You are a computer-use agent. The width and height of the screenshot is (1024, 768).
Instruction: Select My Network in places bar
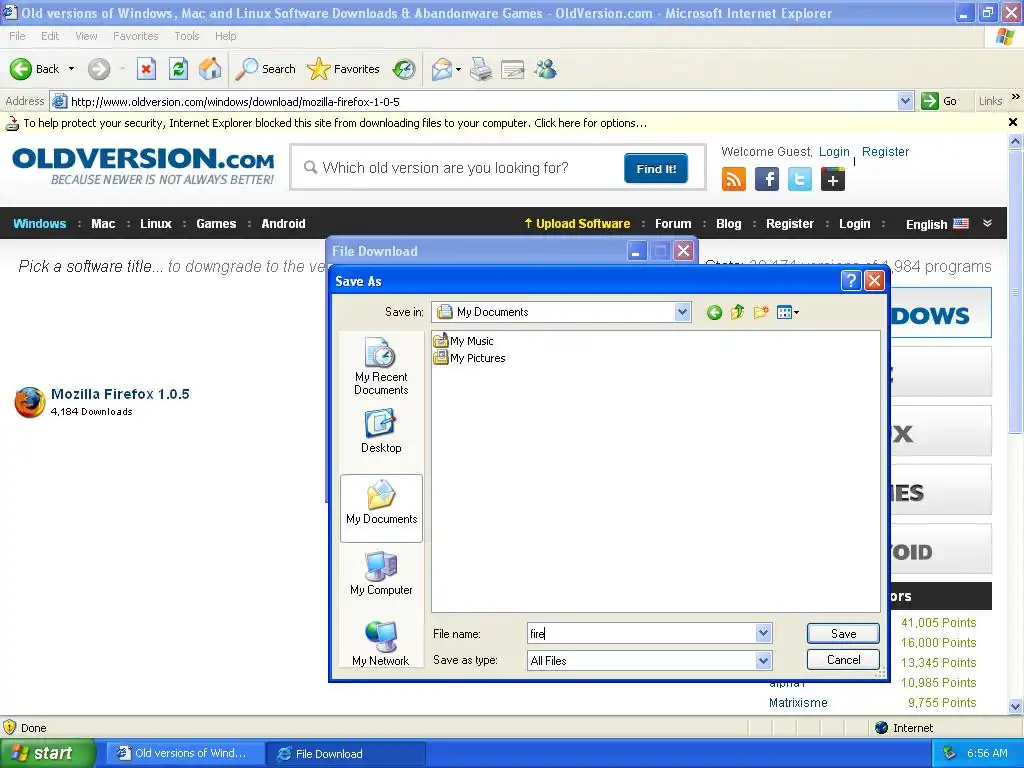point(381,643)
